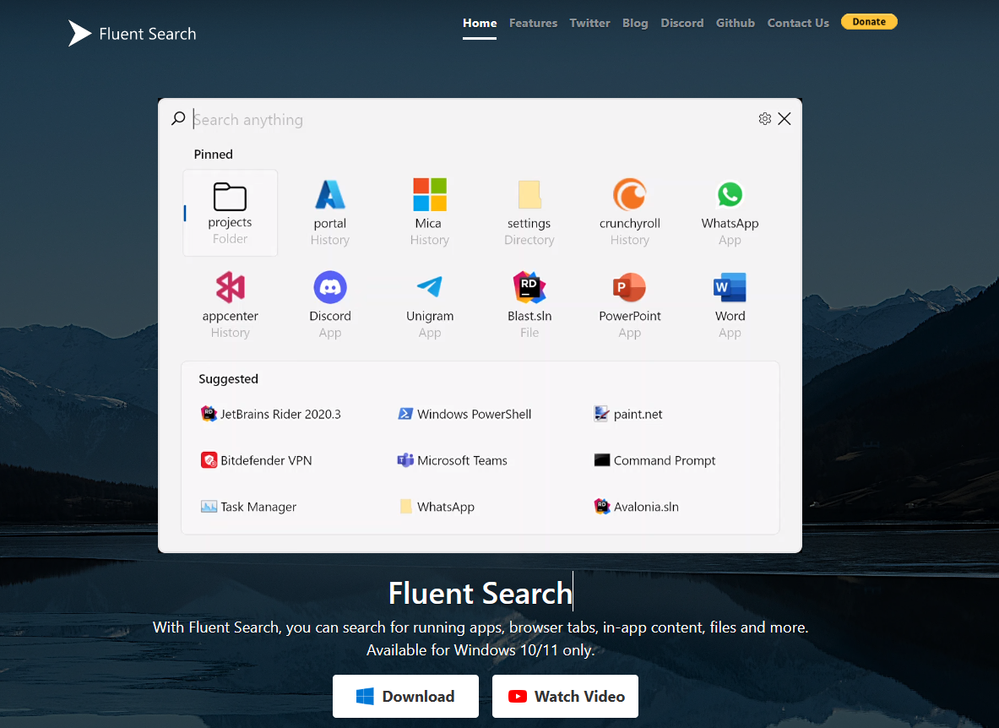The width and height of the screenshot is (999, 728).
Task: Open the Twitter nav link
Action: point(590,24)
